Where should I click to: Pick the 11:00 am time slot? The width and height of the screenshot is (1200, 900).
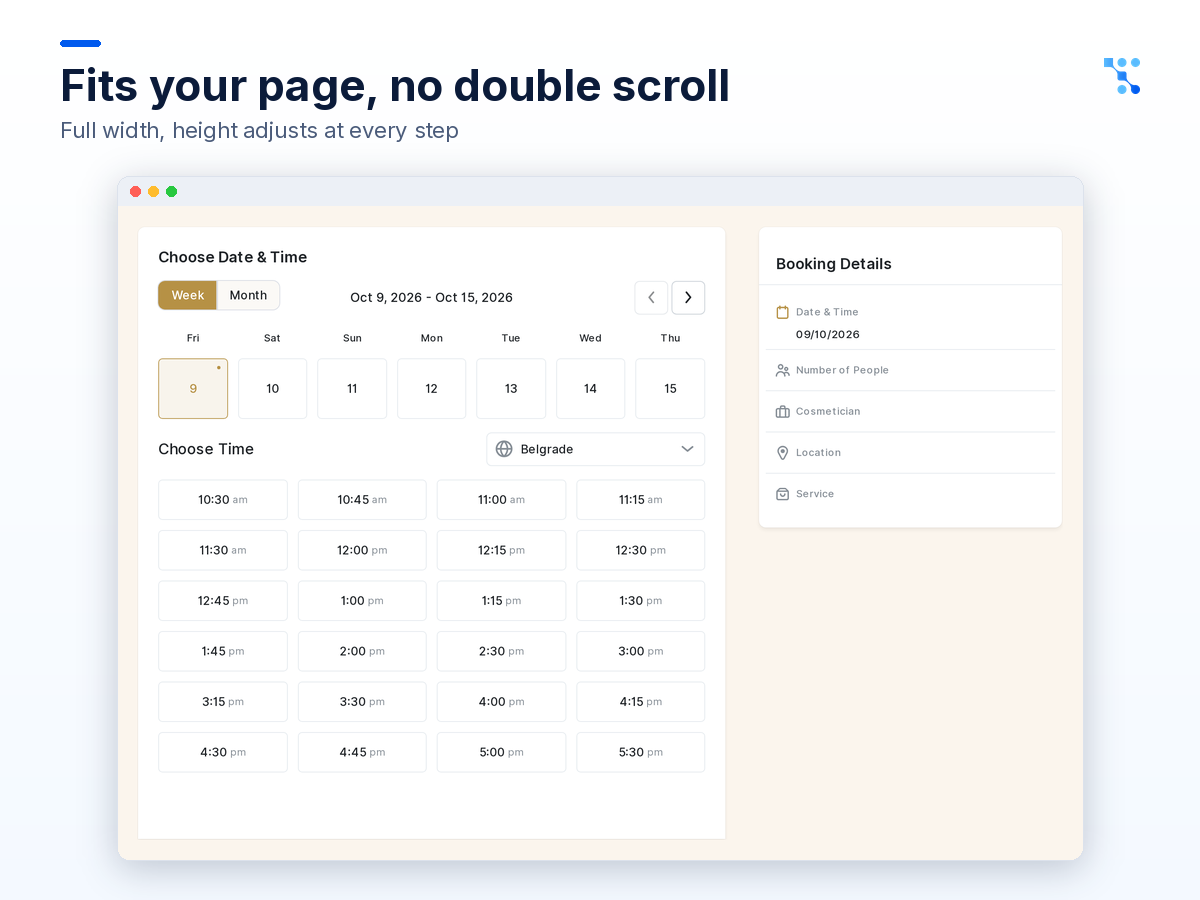click(501, 500)
